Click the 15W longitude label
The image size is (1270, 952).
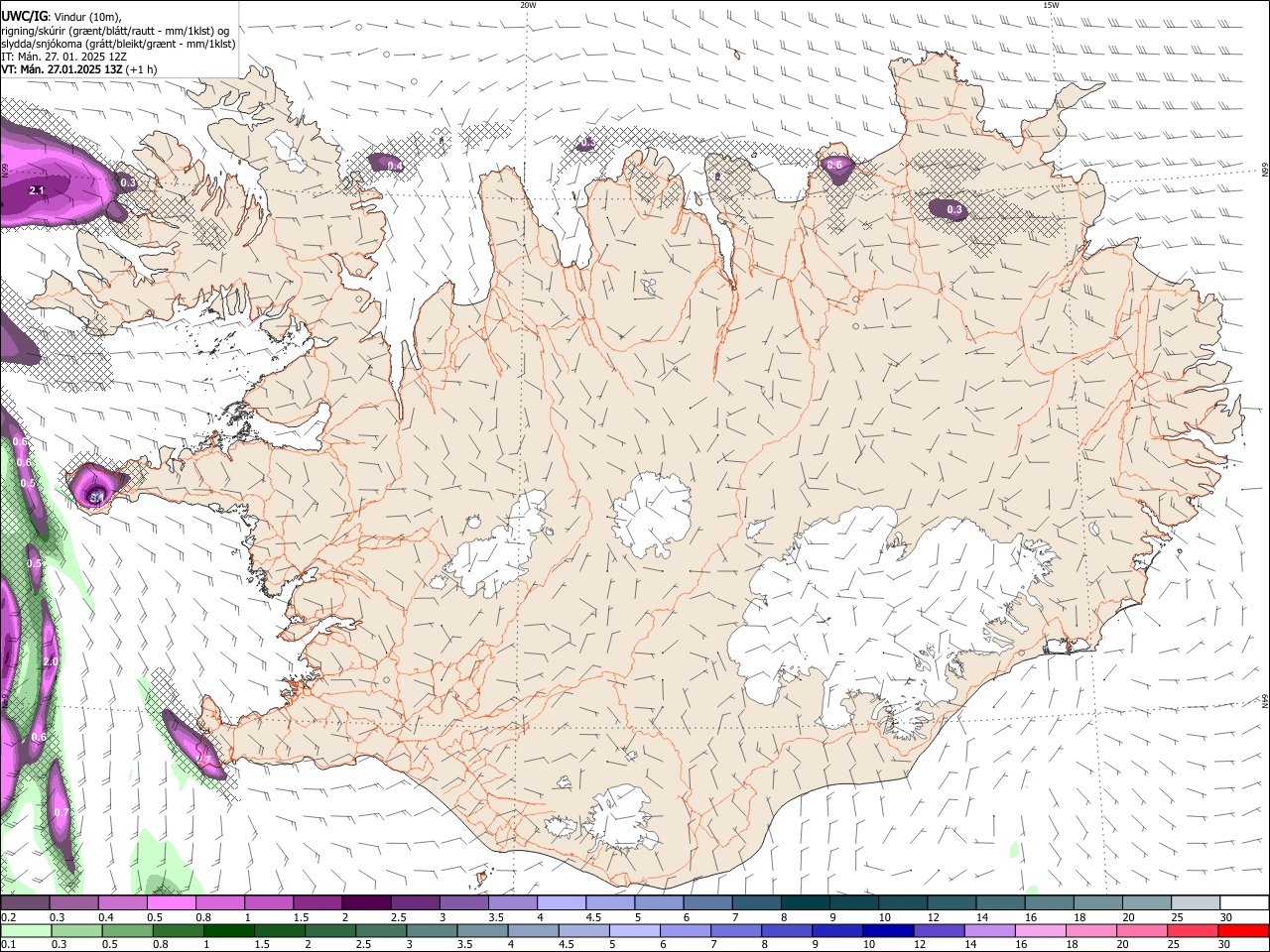tap(1050, 5)
